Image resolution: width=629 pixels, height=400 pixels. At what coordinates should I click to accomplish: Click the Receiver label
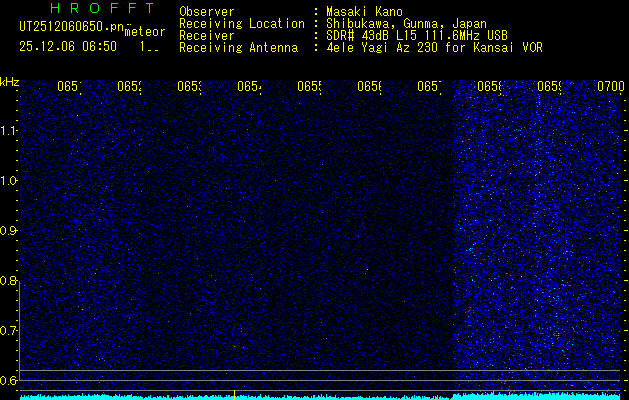(x=207, y=36)
